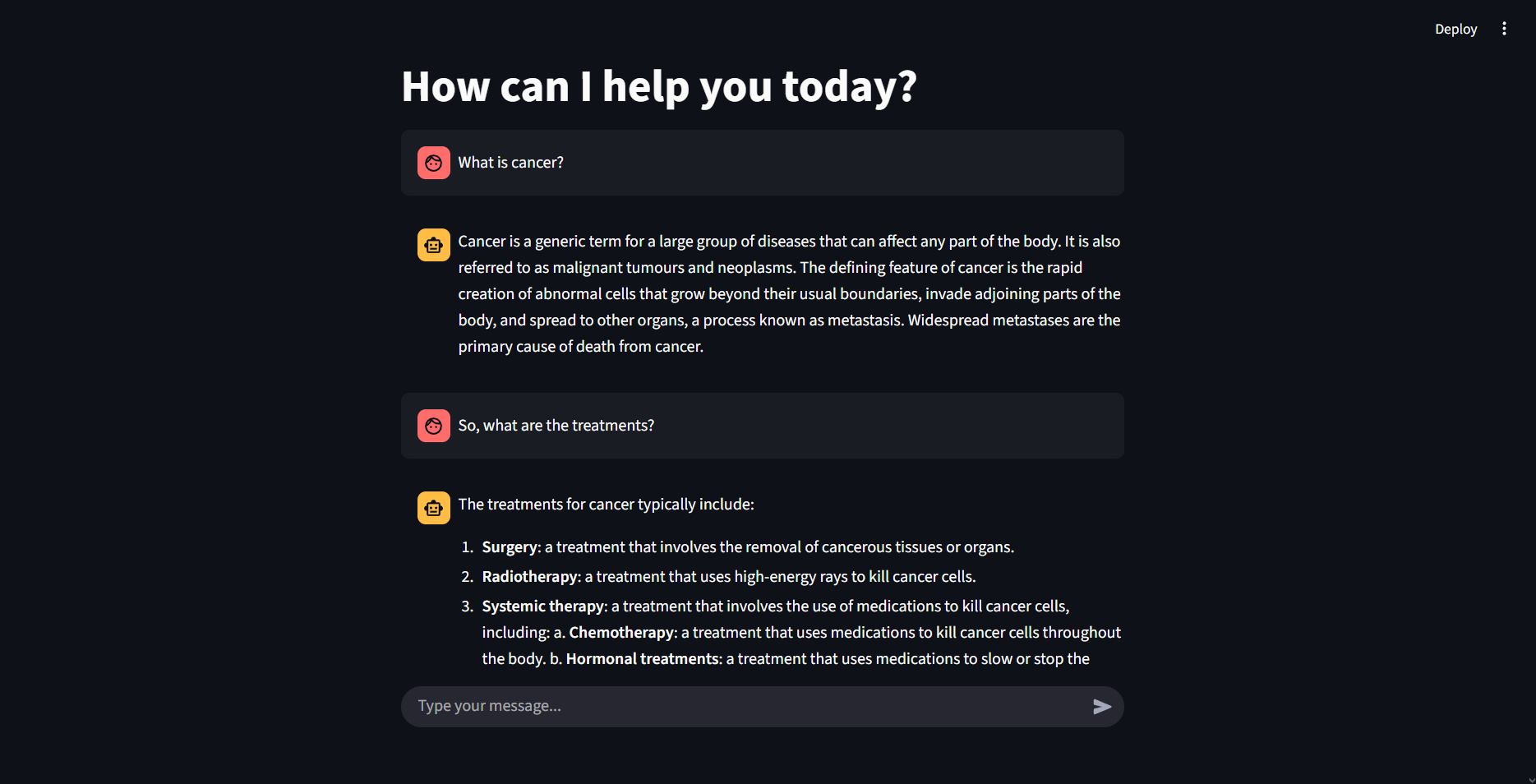The image size is (1536, 784).
Task: Click the user avatar beside "What is cancer?"
Action: click(433, 163)
